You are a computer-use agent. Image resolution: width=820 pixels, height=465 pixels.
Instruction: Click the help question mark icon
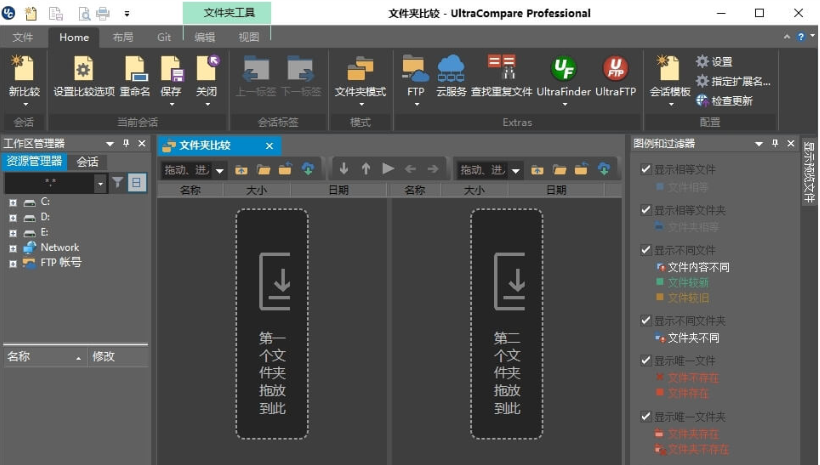(x=801, y=37)
